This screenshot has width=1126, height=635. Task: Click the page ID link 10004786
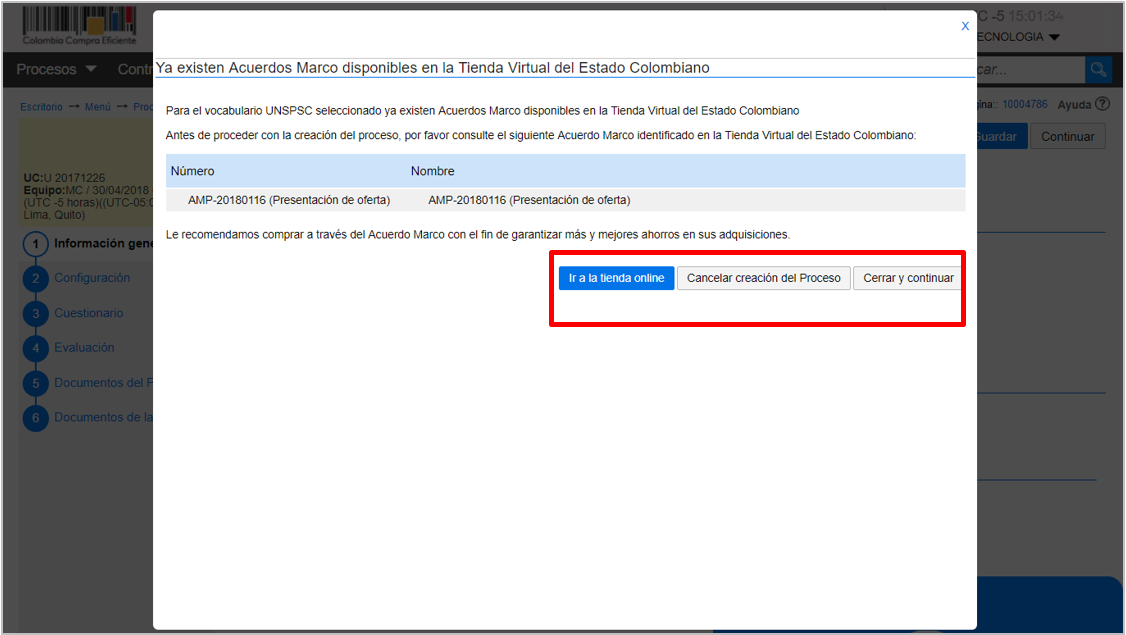click(x=1025, y=104)
